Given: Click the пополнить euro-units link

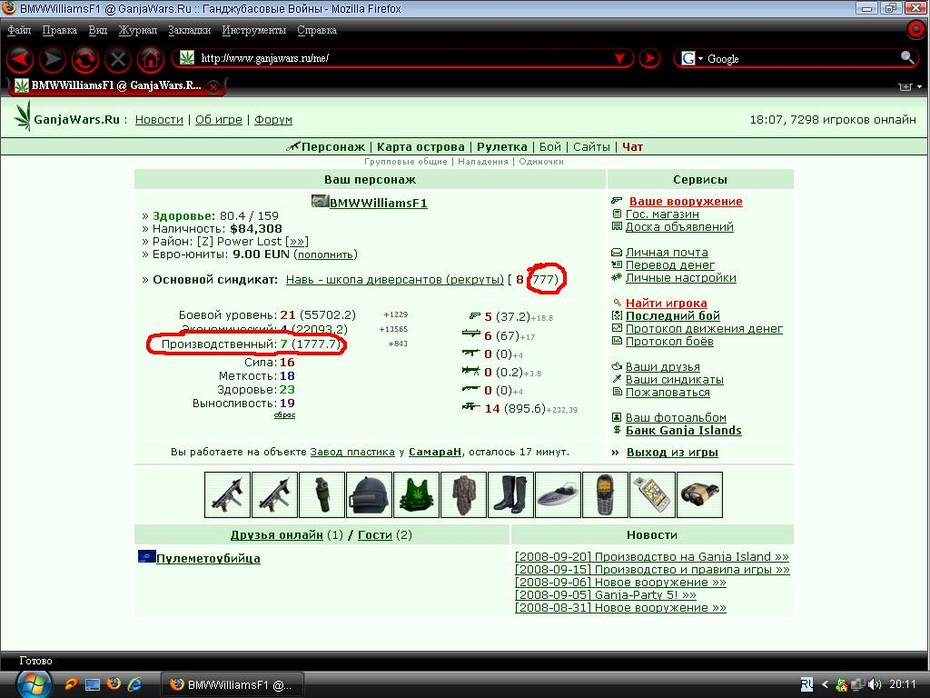Looking at the screenshot, I should 326,255.
